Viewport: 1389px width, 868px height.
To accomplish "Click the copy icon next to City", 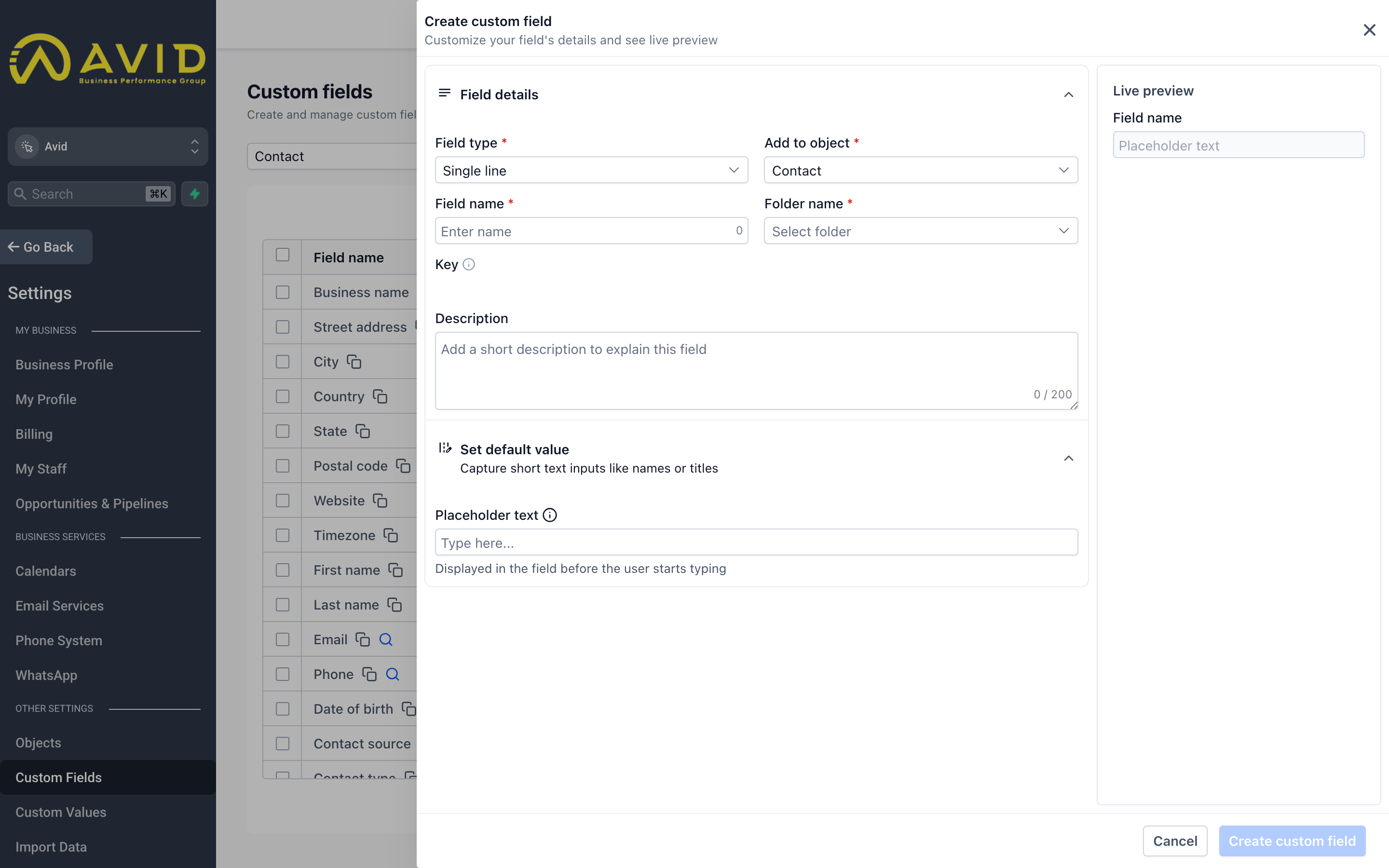I will coord(354,362).
